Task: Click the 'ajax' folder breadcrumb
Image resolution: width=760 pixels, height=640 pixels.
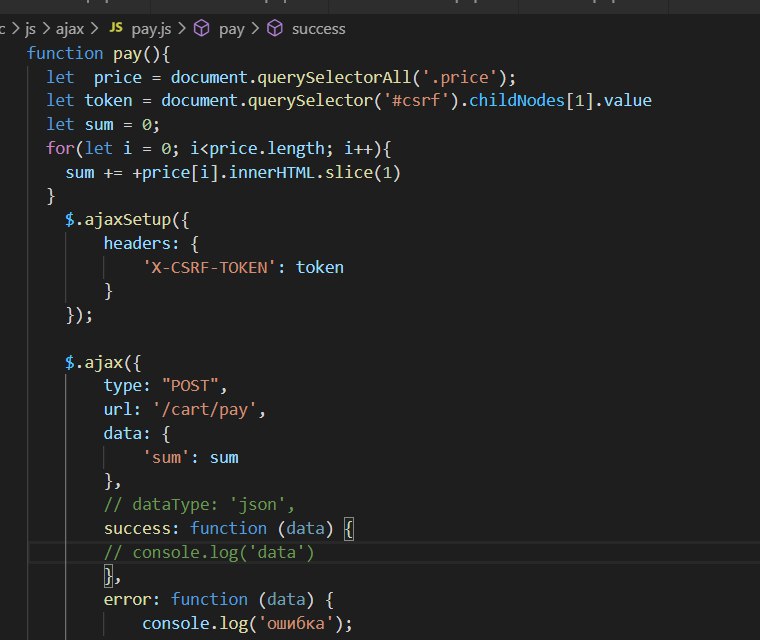Action: coord(70,29)
